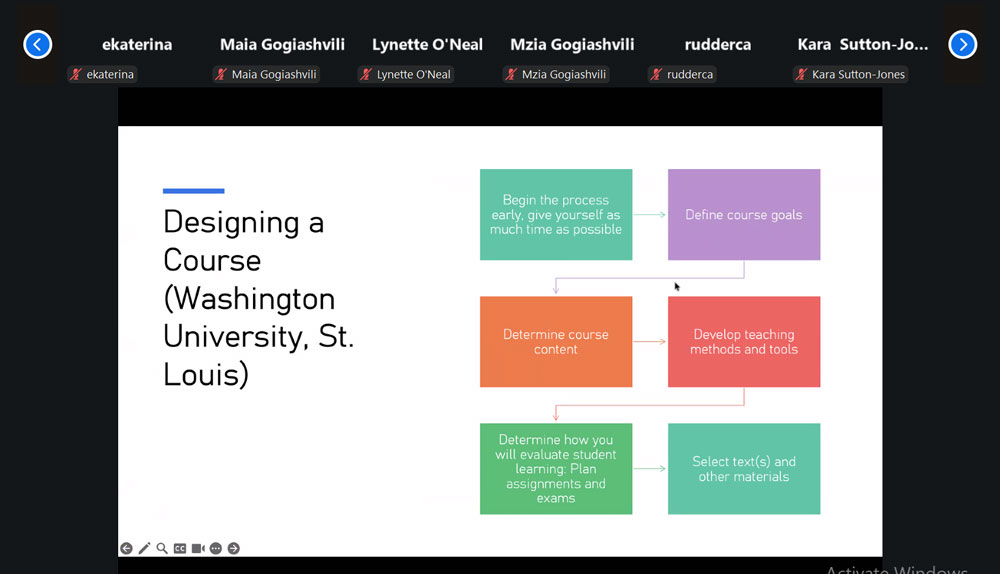Go to previous slide with left arrow icon
The height and width of the screenshot is (574, 1000).
[x=126, y=548]
